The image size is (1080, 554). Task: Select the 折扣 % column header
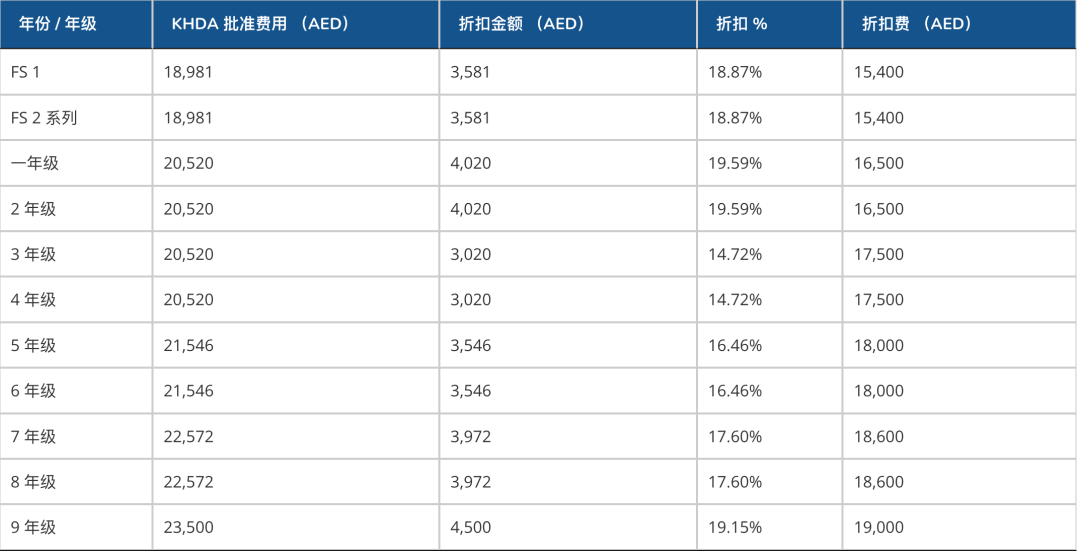pos(742,24)
